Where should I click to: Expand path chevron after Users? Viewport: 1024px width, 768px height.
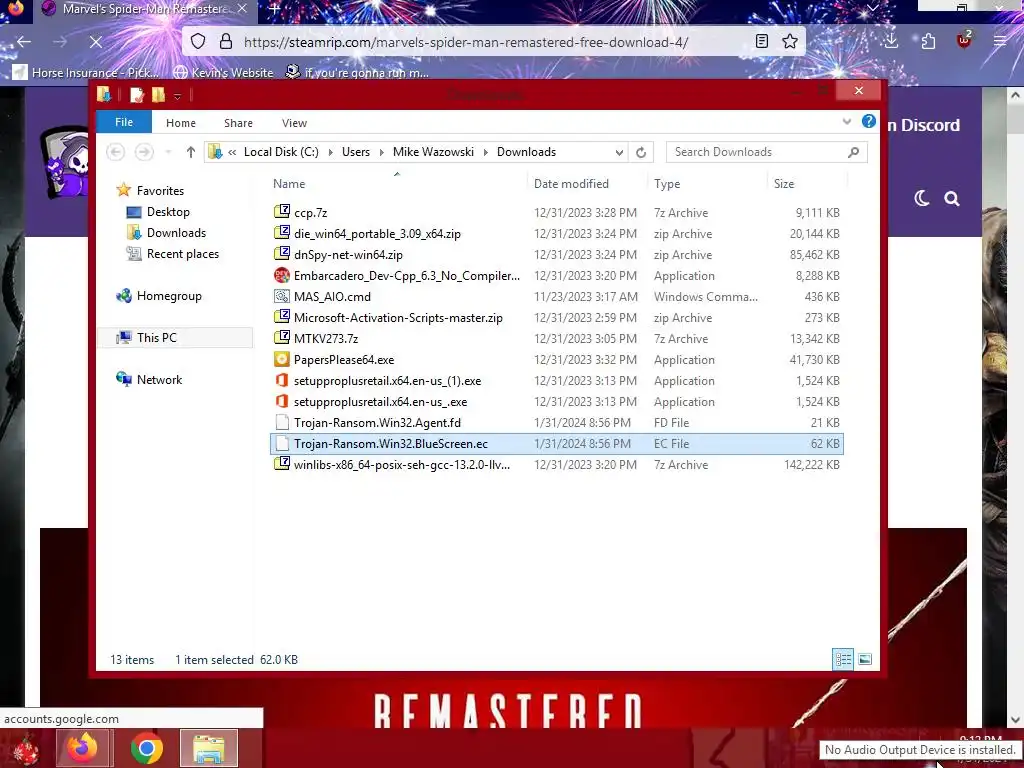(381, 152)
